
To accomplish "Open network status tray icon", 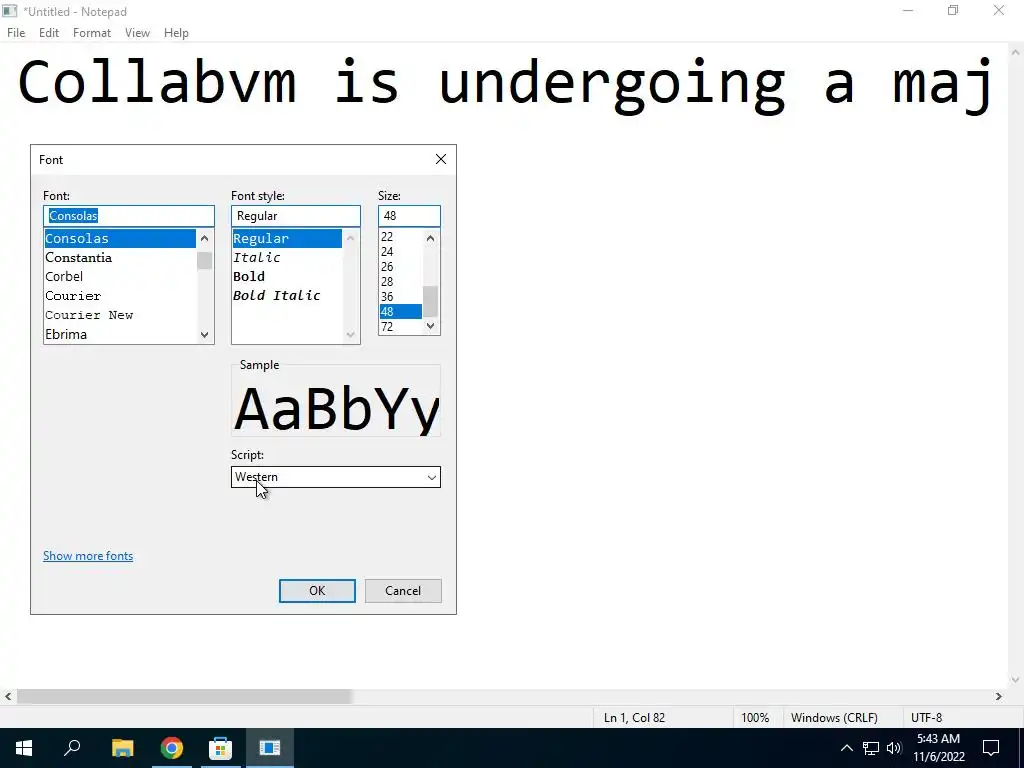I will tap(871, 748).
